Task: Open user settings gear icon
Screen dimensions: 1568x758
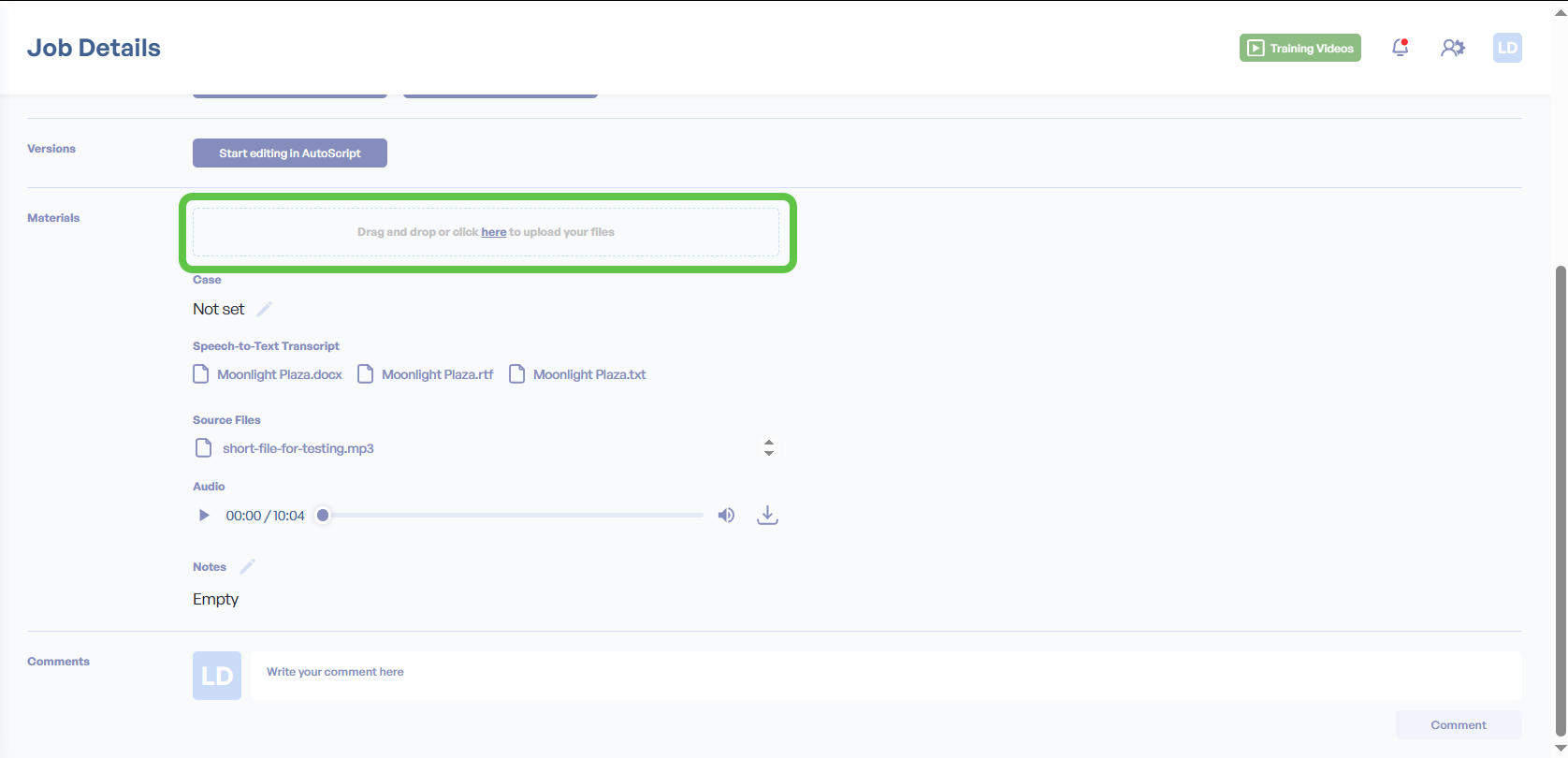Action: pyautogui.click(x=1452, y=48)
